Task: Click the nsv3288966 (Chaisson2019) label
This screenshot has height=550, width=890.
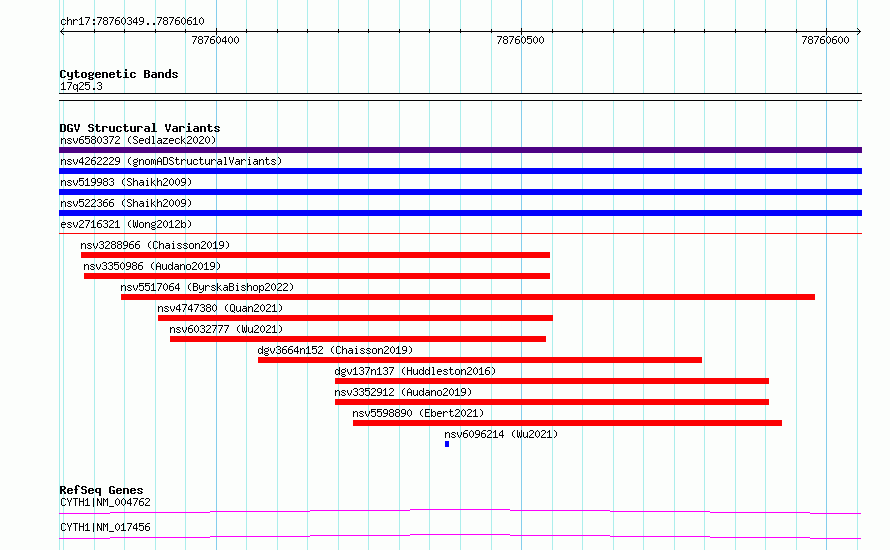Action: pos(155,245)
